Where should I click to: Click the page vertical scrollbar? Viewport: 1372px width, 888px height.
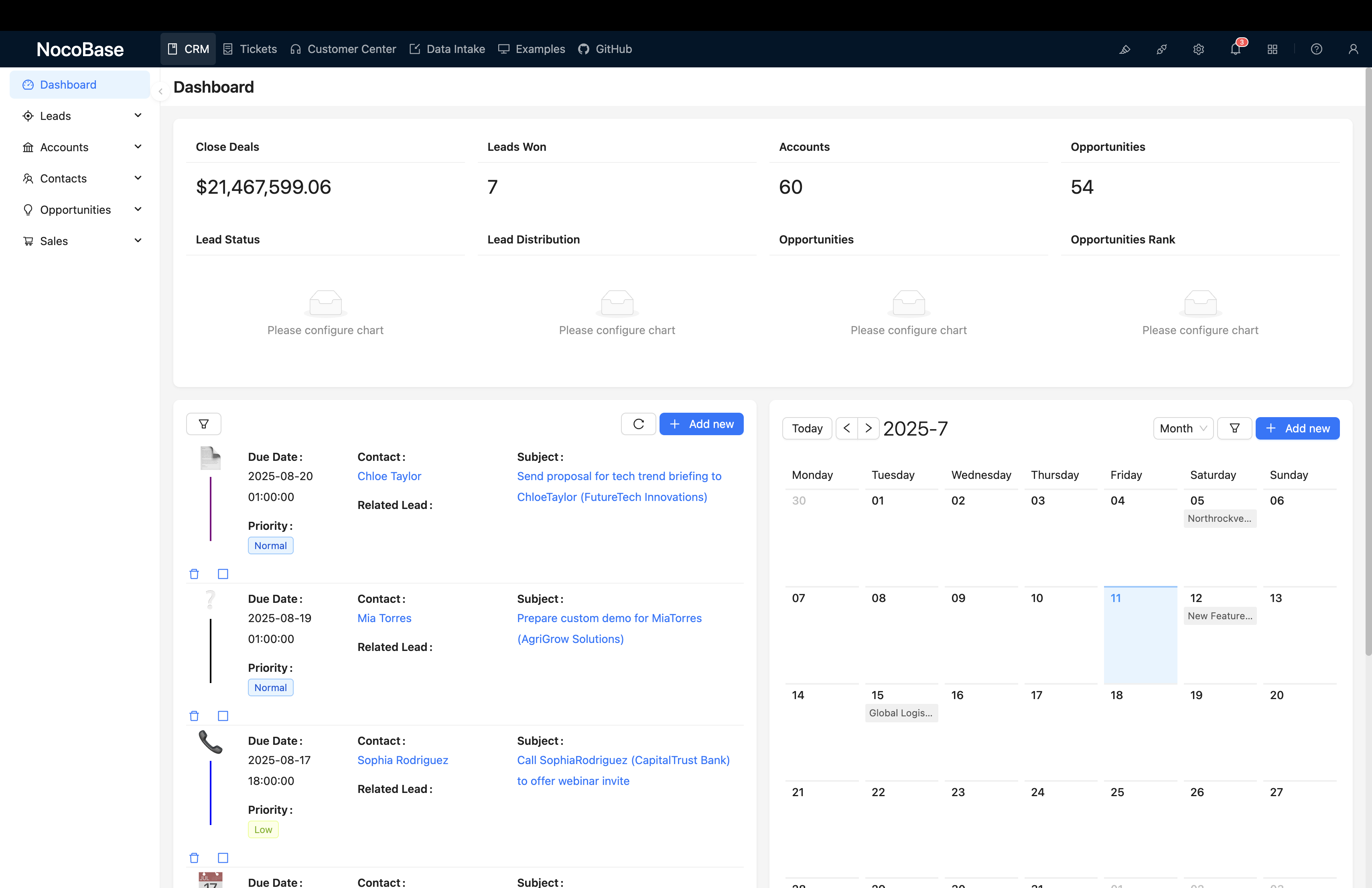1368,362
